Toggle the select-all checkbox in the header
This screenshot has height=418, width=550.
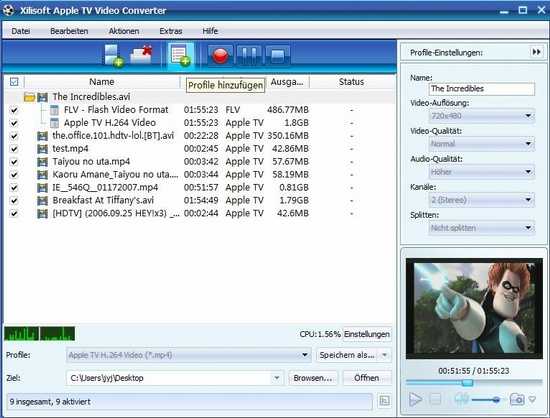tap(14, 82)
